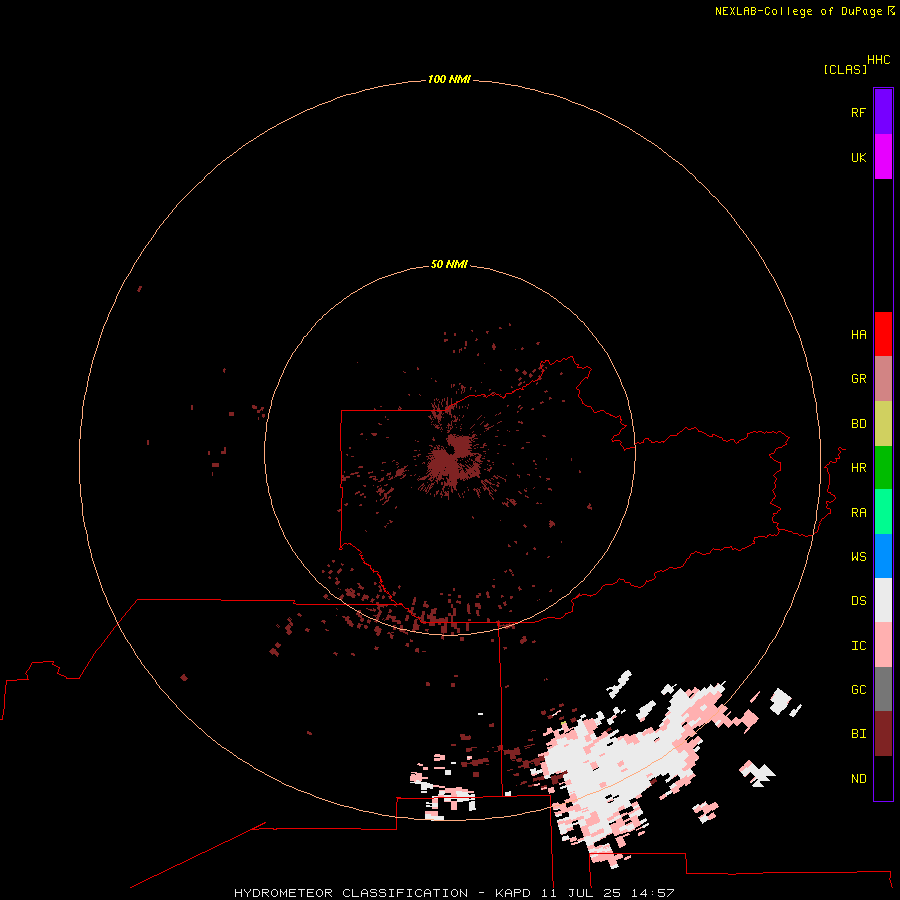Click the Hydrometeor Classification KAPD caption
Image resolution: width=900 pixels, height=900 pixels.
[454, 893]
